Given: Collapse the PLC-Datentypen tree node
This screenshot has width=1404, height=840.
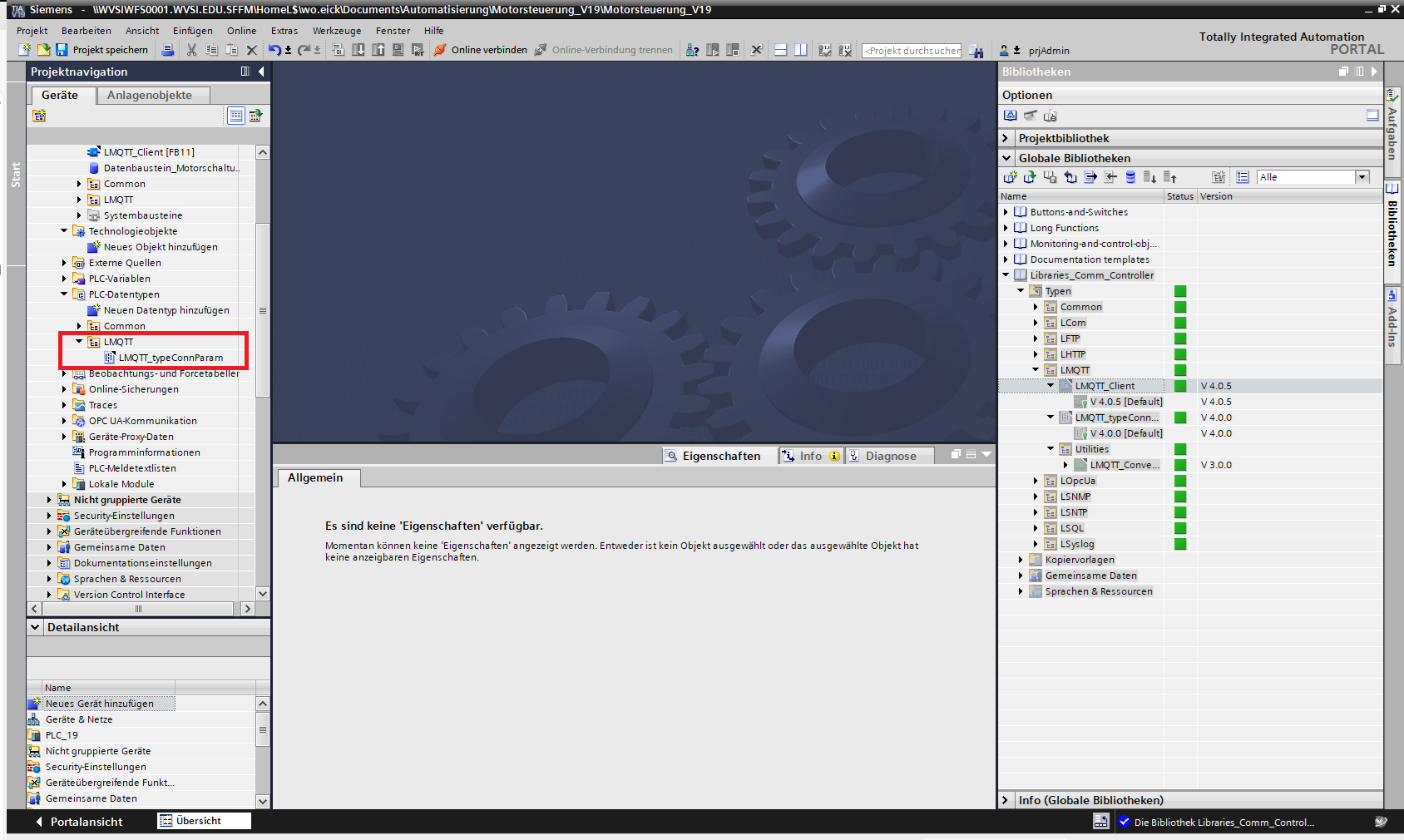Looking at the screenshot, I should coord(64,294).
